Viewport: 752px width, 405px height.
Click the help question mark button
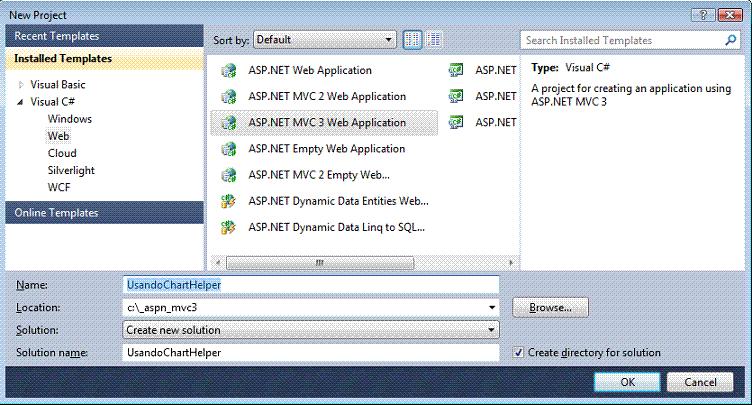pos(703,15)
